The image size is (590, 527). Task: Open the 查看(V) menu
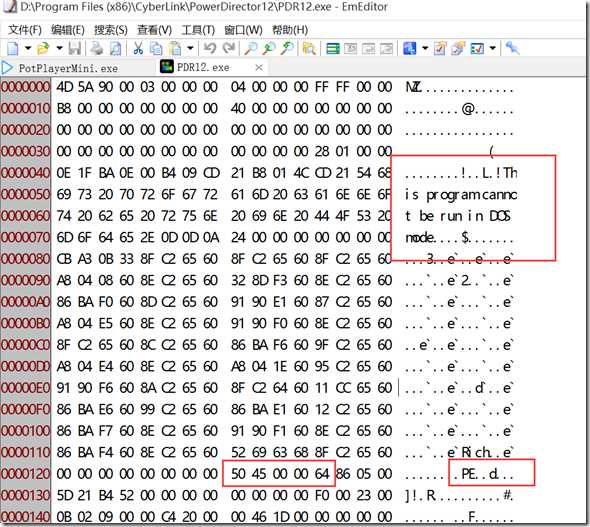154,30
